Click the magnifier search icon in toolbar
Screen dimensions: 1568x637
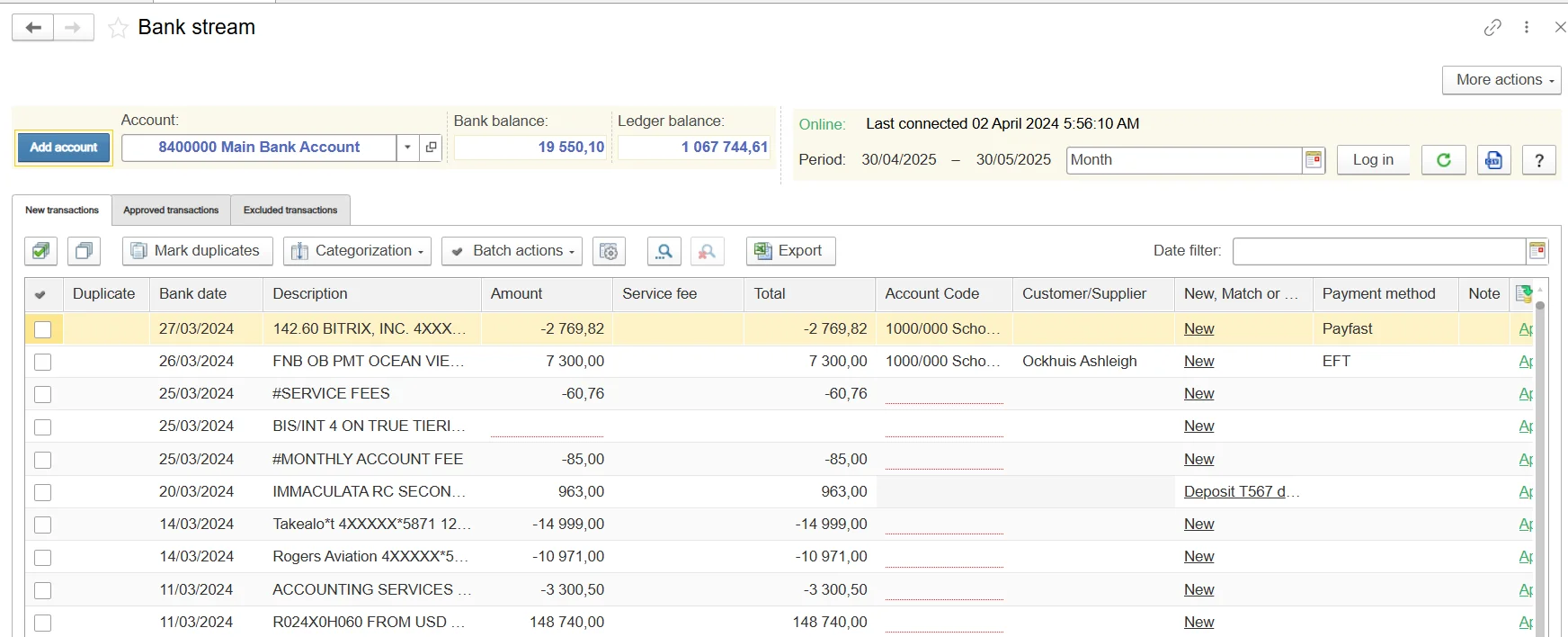coord(664,251)
